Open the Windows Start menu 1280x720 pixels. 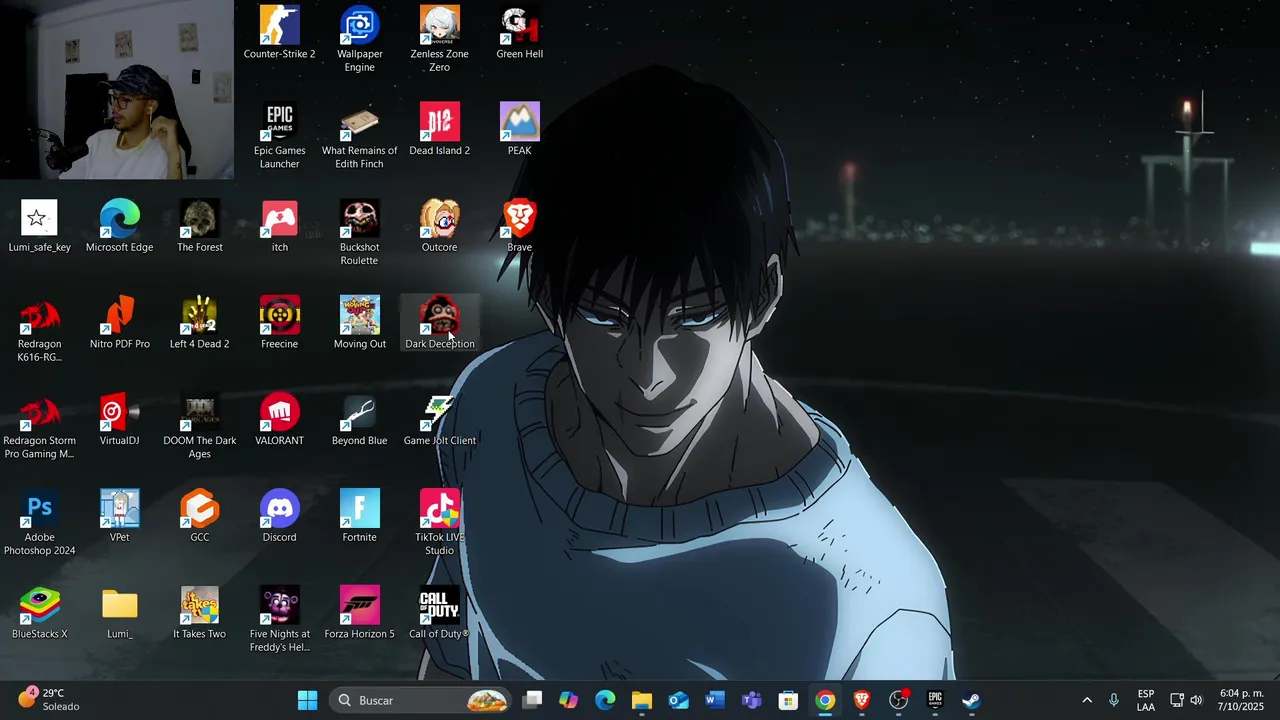pos(307,700)
